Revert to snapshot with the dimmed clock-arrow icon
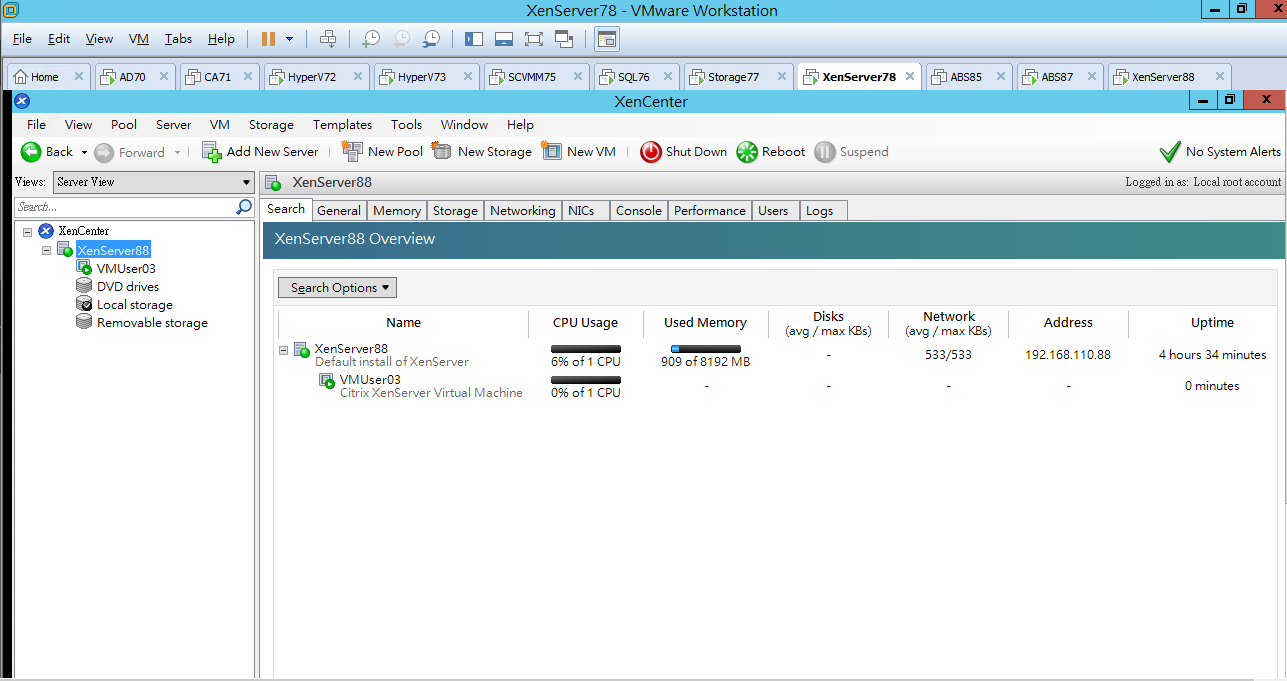This screenshot has width=1287, height=681. [401, 39]
